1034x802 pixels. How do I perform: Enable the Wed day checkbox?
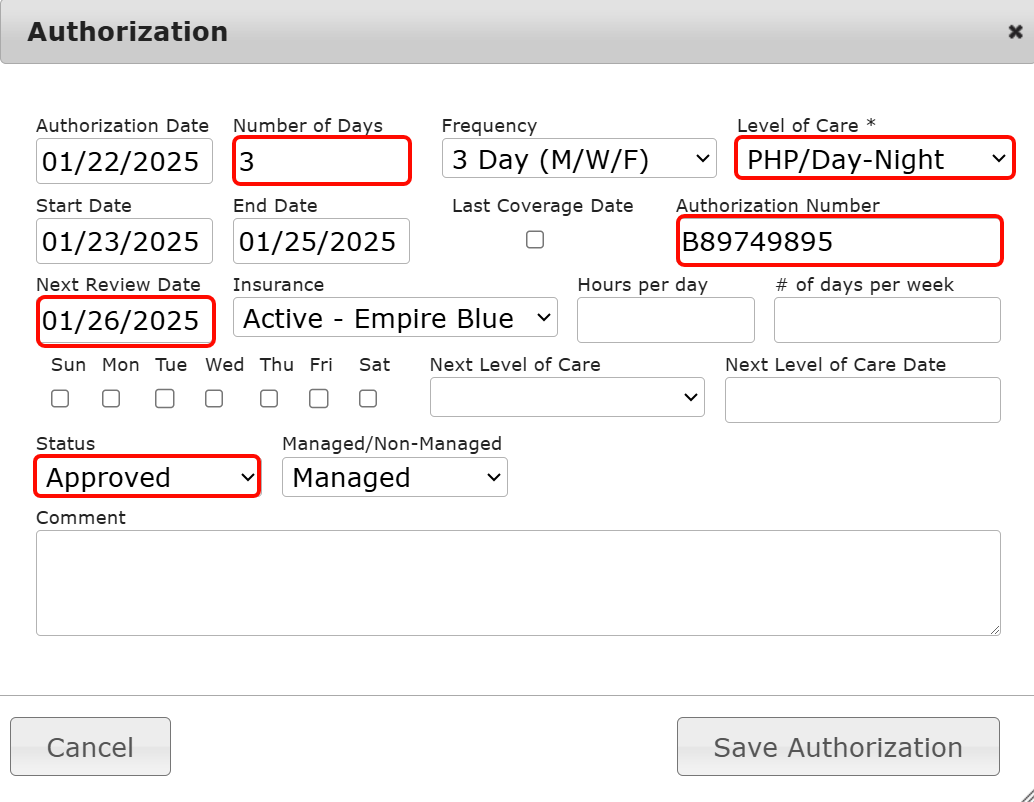pyautogui.click(x=214, y=399)
